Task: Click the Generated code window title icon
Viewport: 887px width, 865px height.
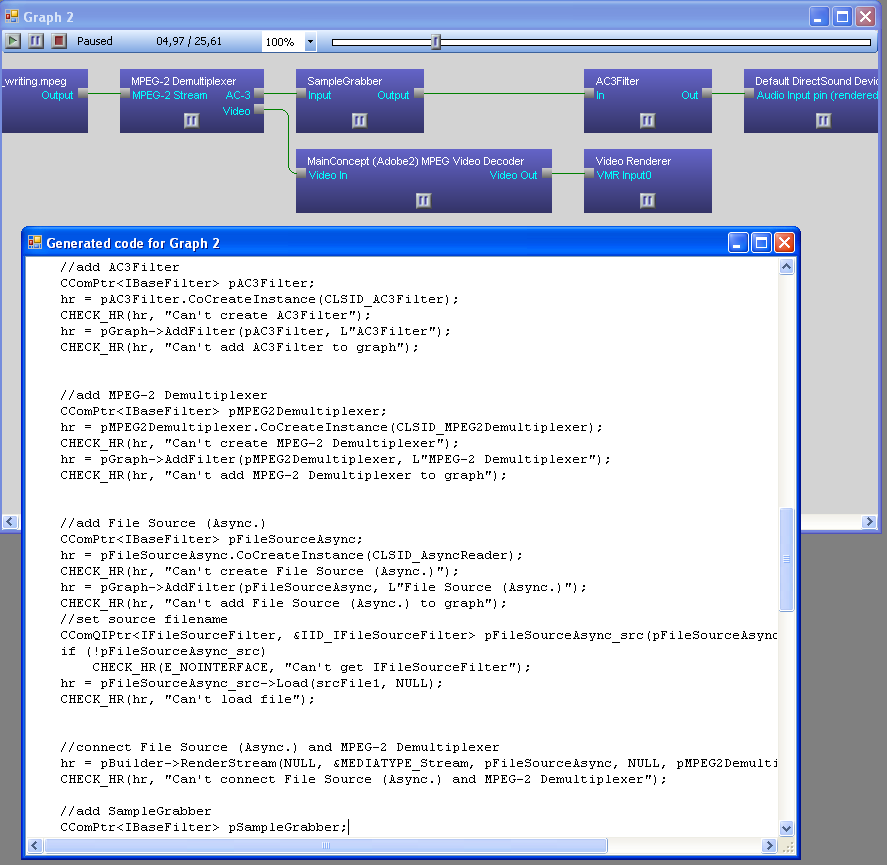Action: pos(35,243)
